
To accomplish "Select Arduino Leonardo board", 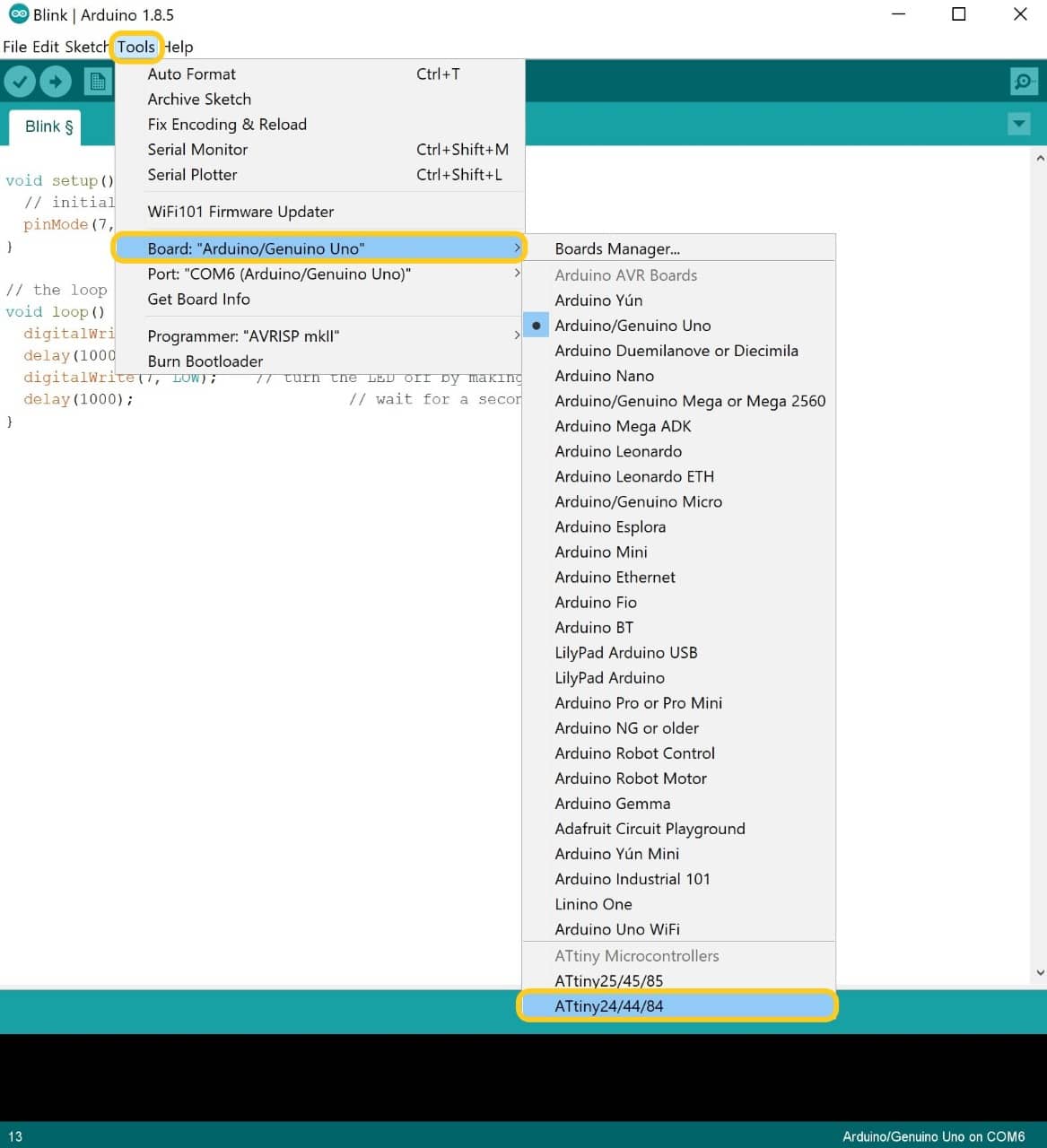I will pyautogui.click(x=678, y=451).
